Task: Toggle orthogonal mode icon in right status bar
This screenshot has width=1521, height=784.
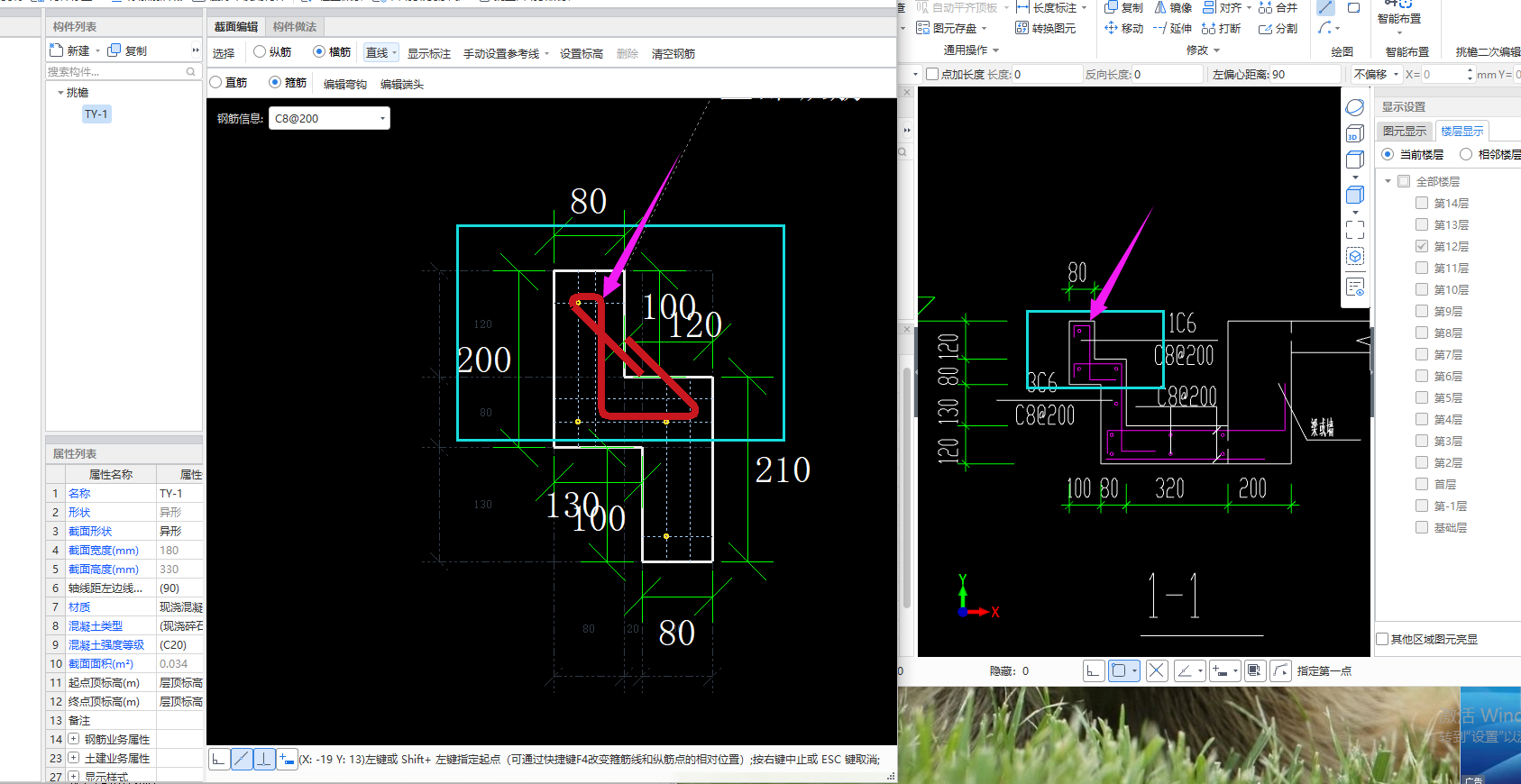Action: click(x=1094, y=670)
